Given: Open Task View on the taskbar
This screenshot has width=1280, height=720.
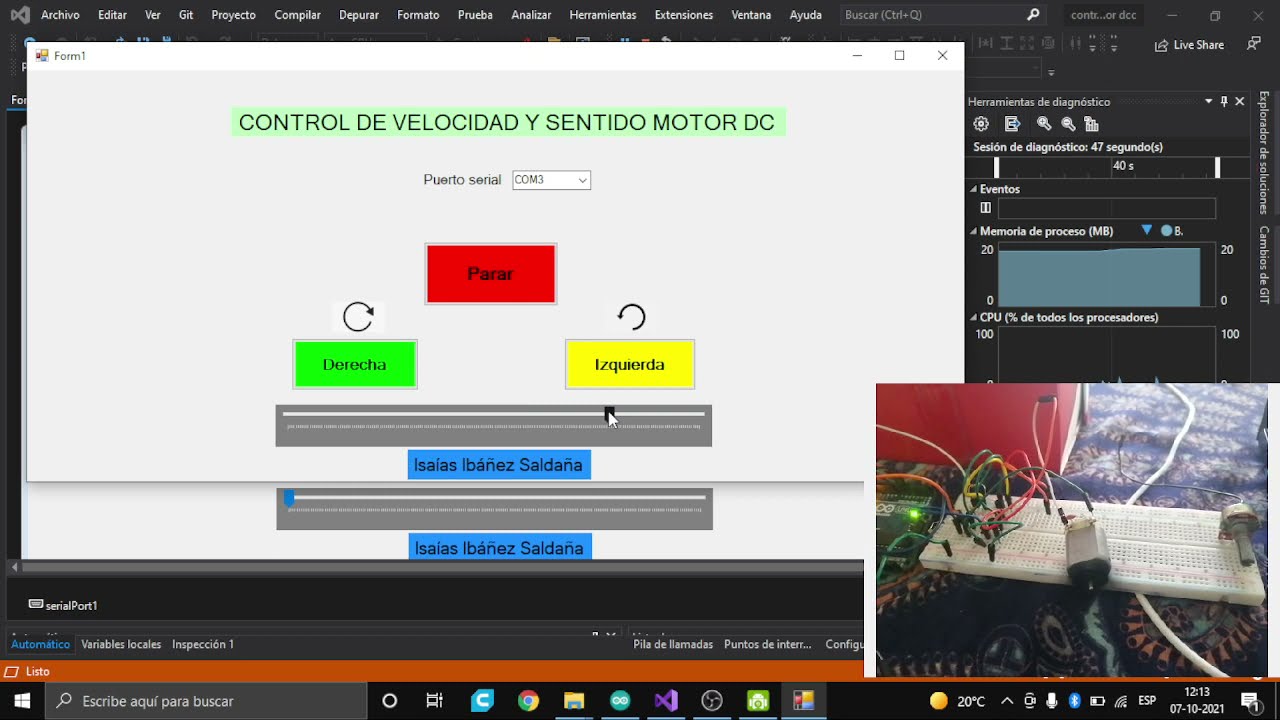Looking at the screenshot, I should click(435, 701).
